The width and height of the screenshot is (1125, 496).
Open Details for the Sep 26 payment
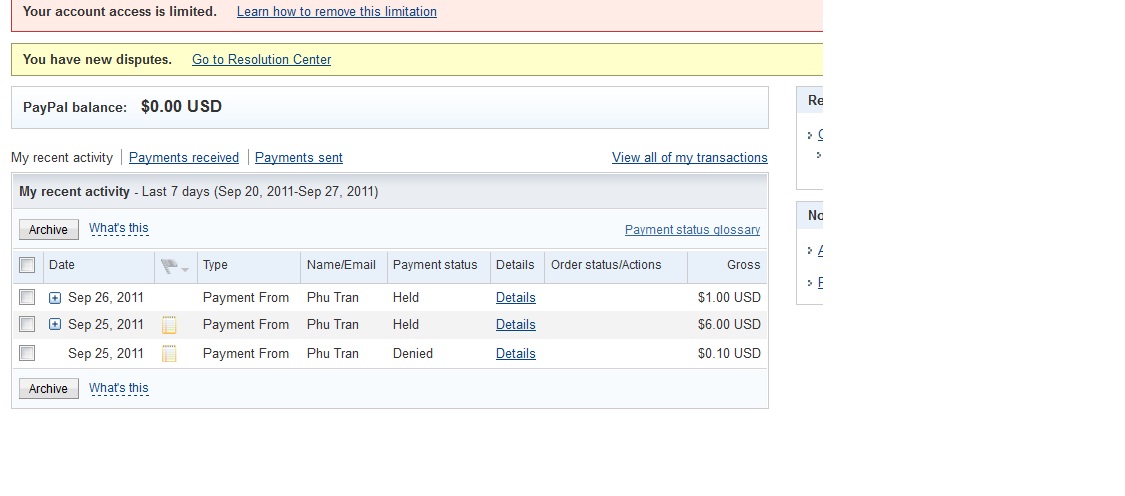[x=516, y=298]
